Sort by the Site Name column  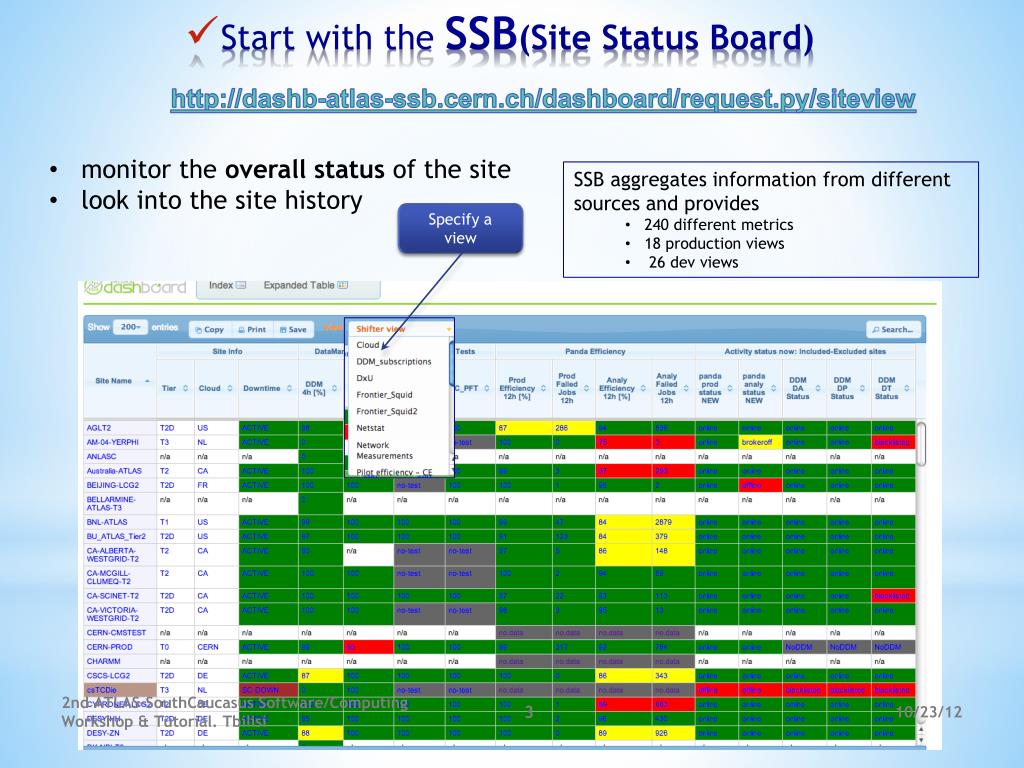120,381
